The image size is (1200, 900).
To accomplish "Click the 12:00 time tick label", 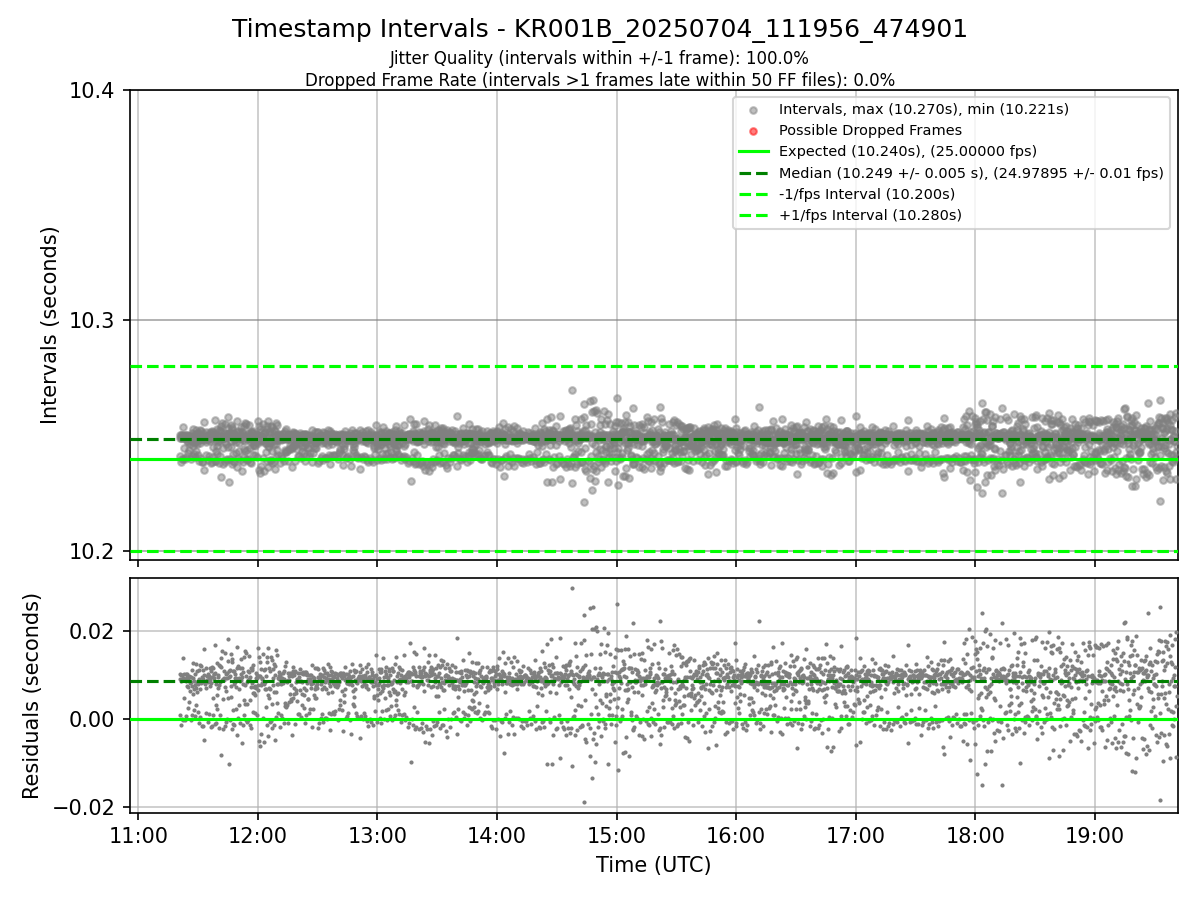I will (x=258, y=834).
